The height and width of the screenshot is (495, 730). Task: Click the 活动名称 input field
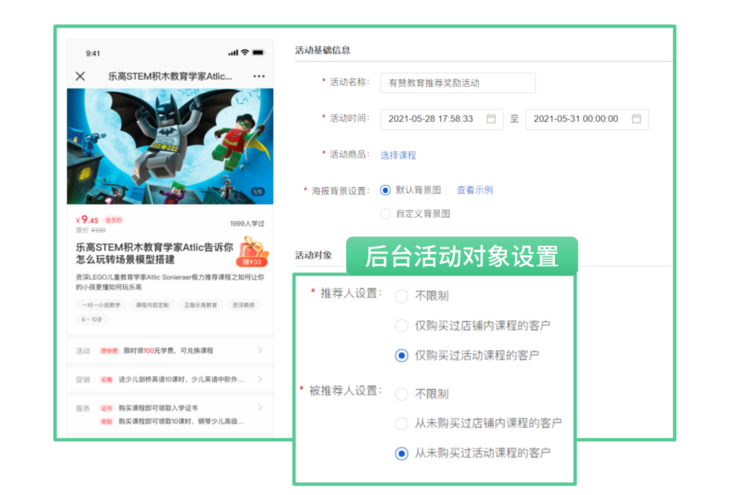[457, 83]
